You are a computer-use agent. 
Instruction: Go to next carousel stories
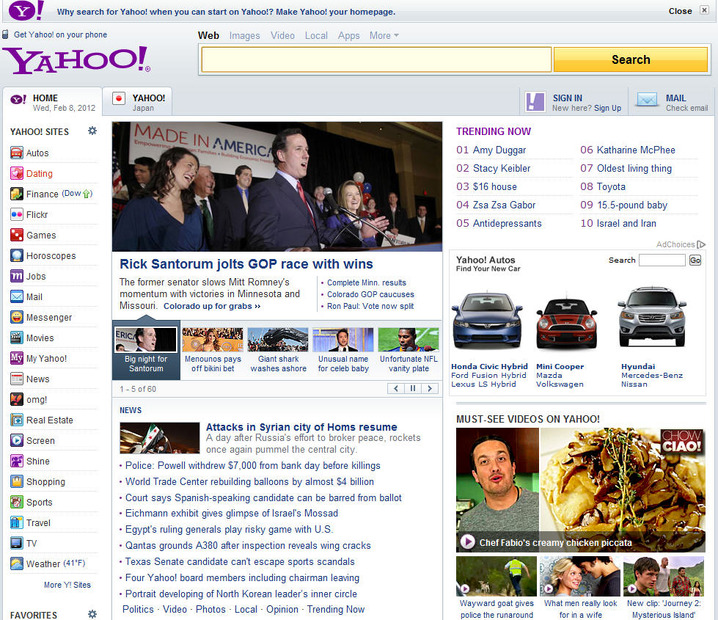pos(430,388)
